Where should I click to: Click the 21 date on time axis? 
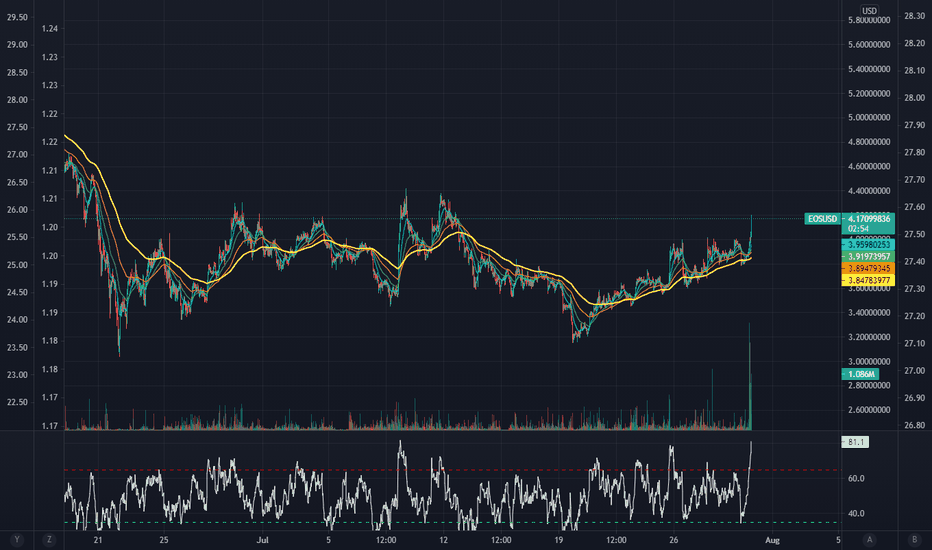click(x=97, y=540)
